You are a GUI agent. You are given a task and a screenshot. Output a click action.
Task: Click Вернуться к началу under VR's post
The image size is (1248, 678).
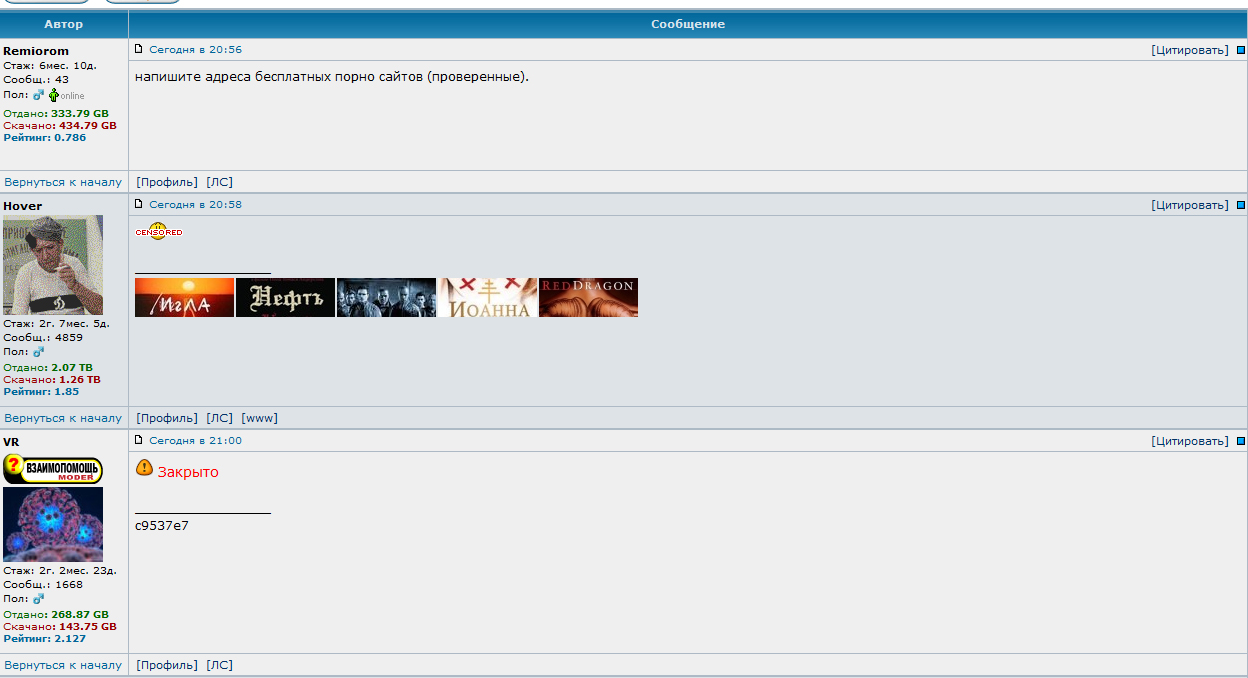(63, 665)
